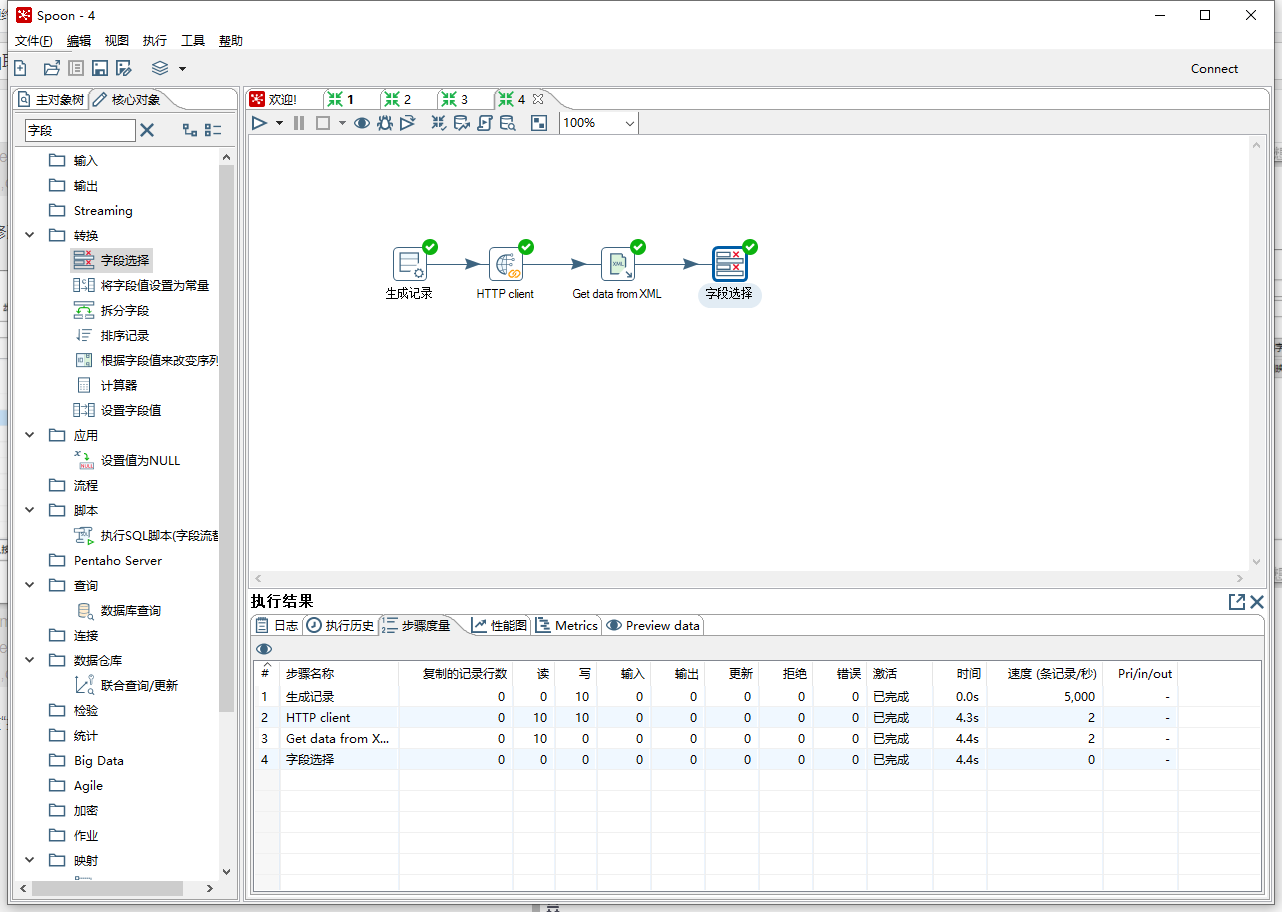Open the perspectives dropdown arrow
Image resolution: width=1282 pixels, height=912 pixels.
click(x=182, y=69)
